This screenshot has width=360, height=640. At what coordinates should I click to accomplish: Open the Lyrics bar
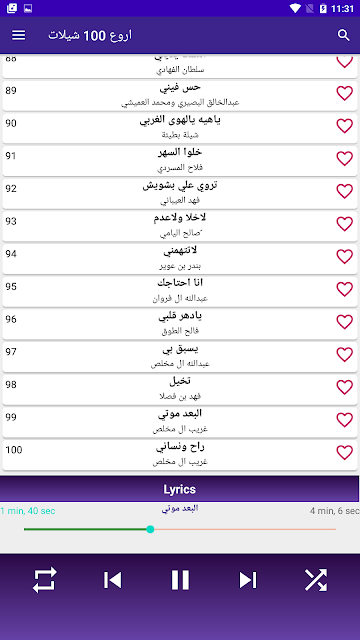180,489
